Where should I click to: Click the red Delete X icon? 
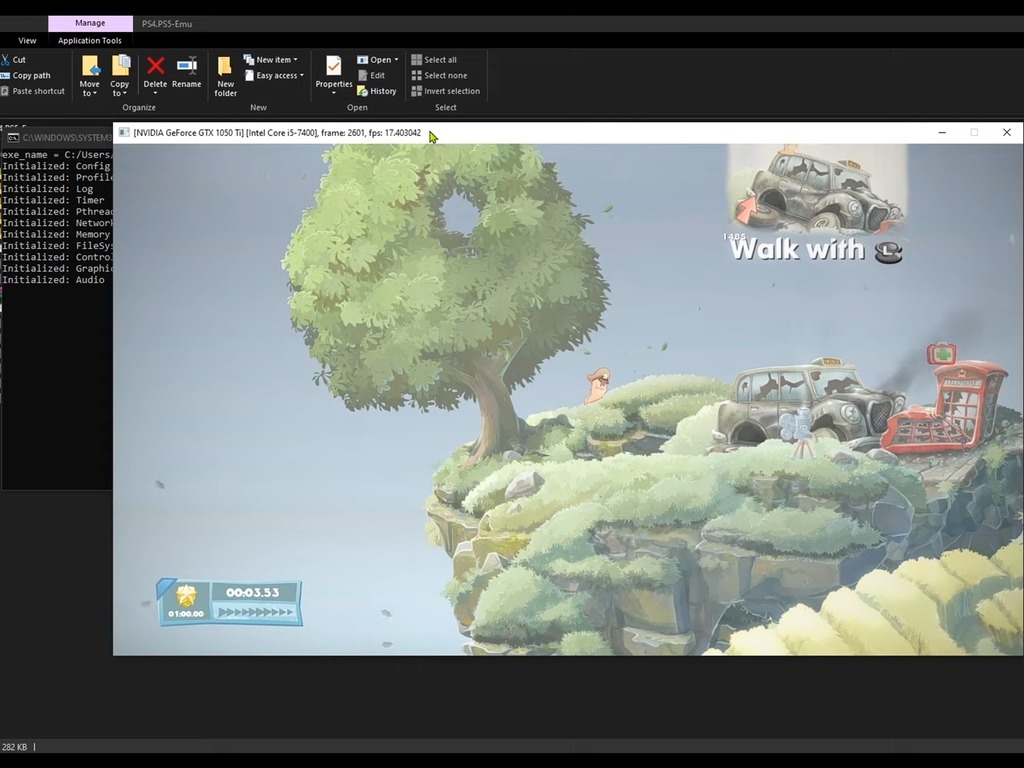coord(155,66)
